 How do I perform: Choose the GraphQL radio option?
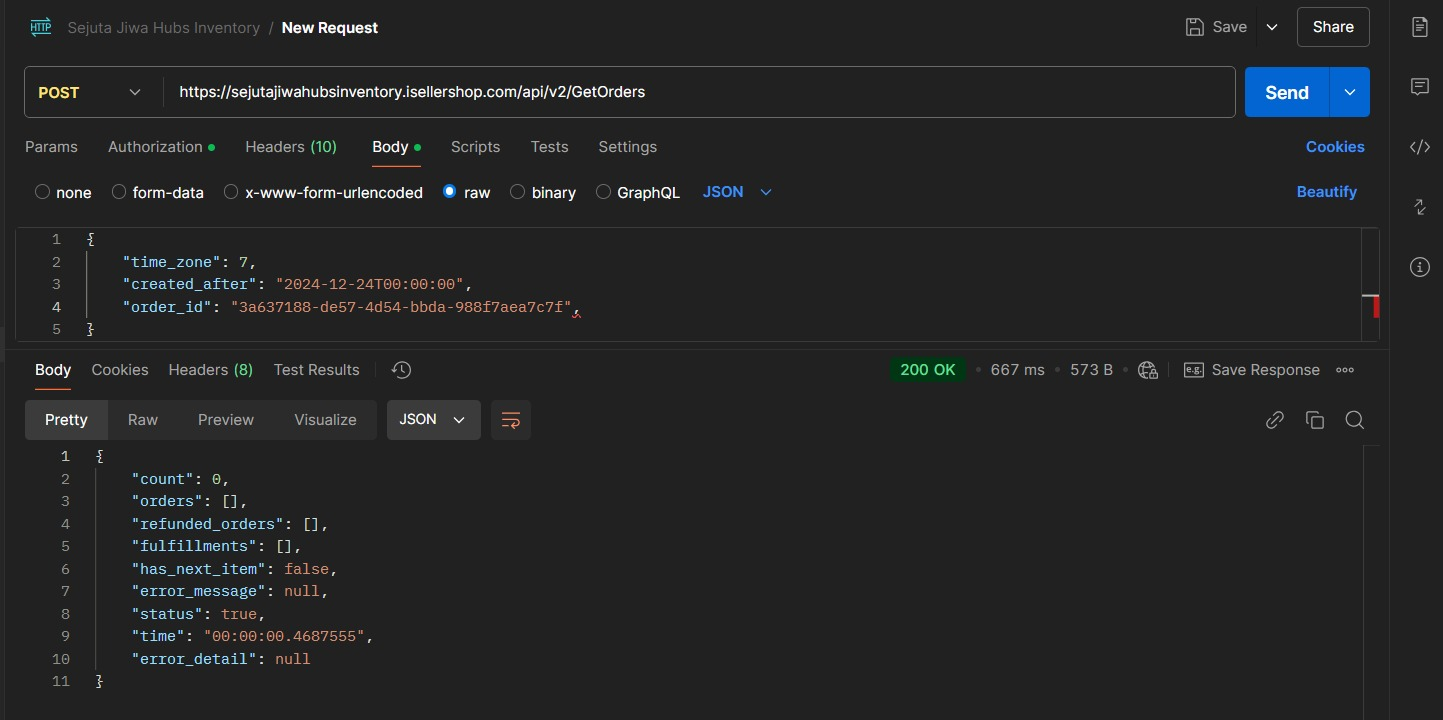pyautogui.click(x=603, y=192)
